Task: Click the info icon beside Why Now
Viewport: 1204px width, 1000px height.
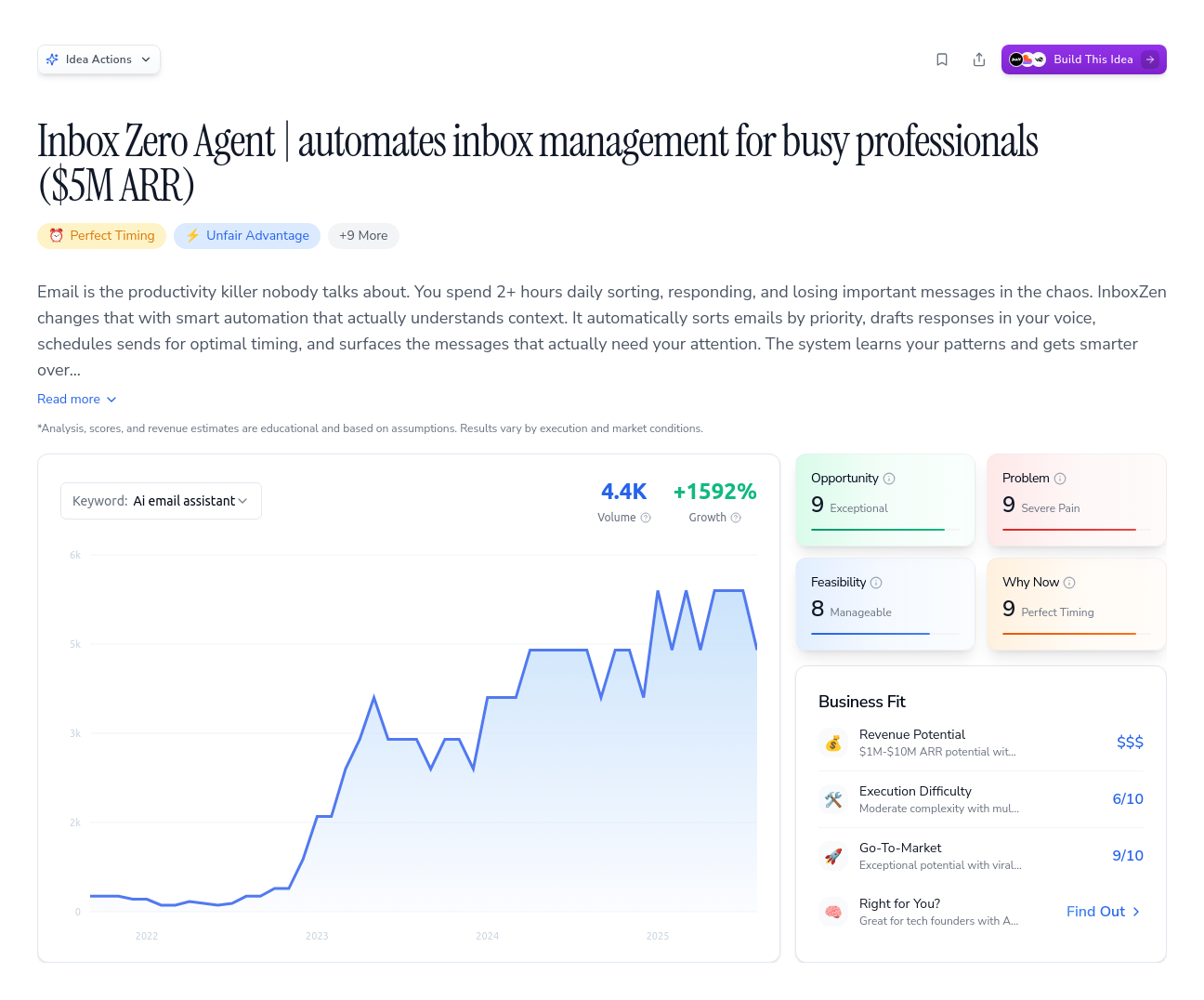Action: pyautogui.click(x=1069, y=583)
